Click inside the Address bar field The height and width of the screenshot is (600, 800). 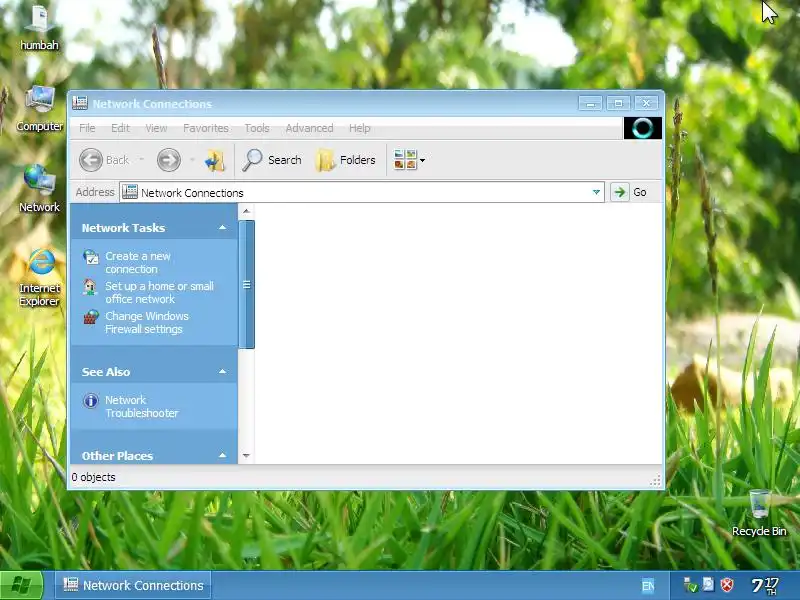[362, 192]
